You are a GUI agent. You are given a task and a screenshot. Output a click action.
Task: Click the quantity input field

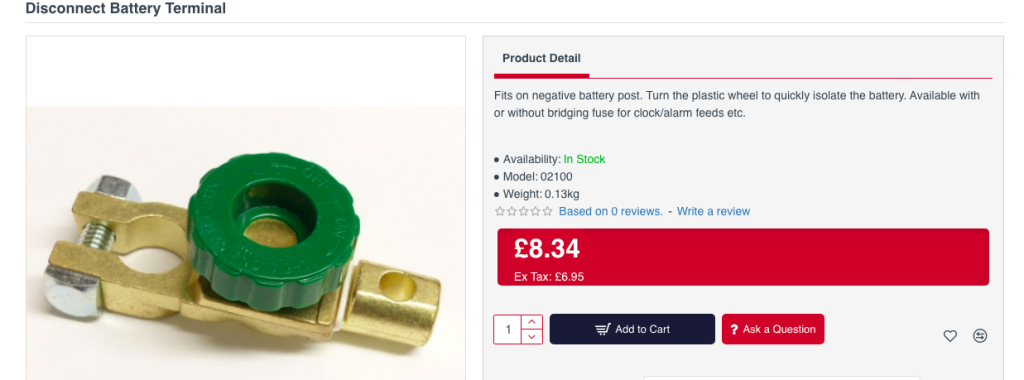[507, 329]
